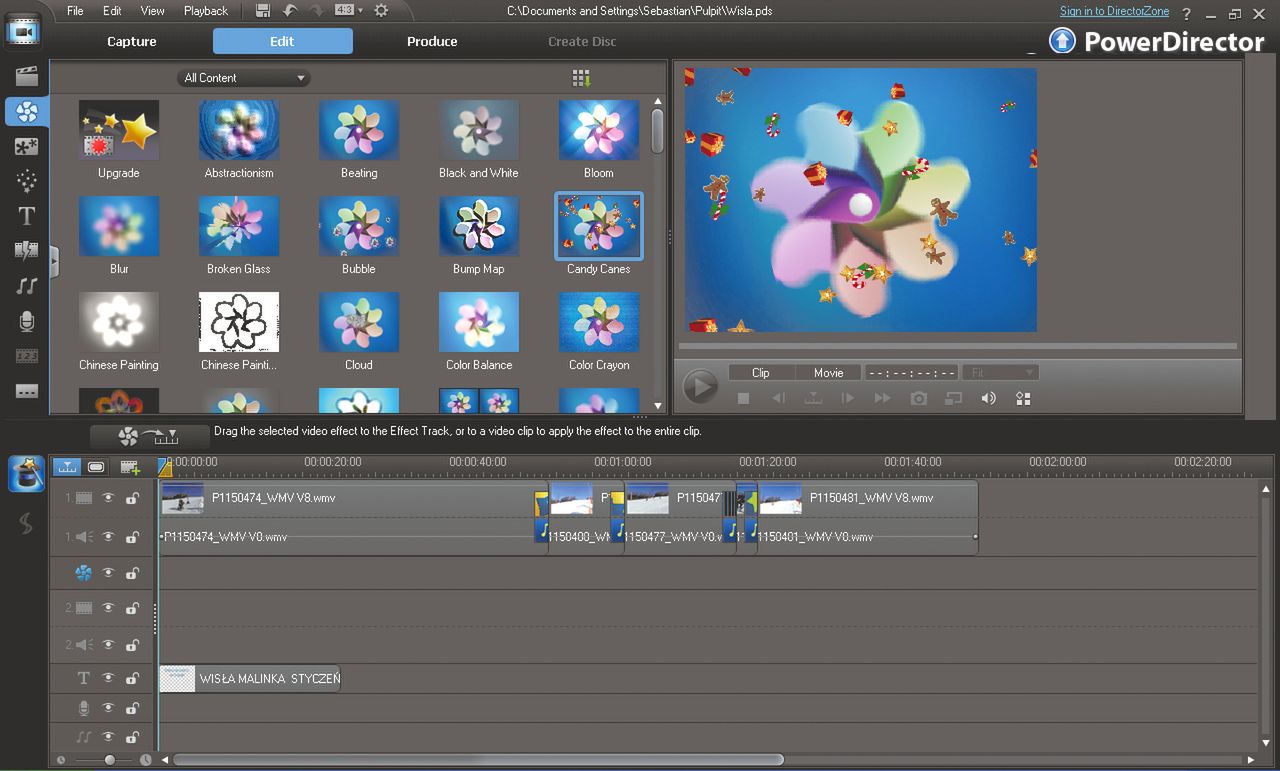Image resolution: width=1280 pixels, height=771 pixels.
Task: Play the preview
Action: (x=700, y=386)
